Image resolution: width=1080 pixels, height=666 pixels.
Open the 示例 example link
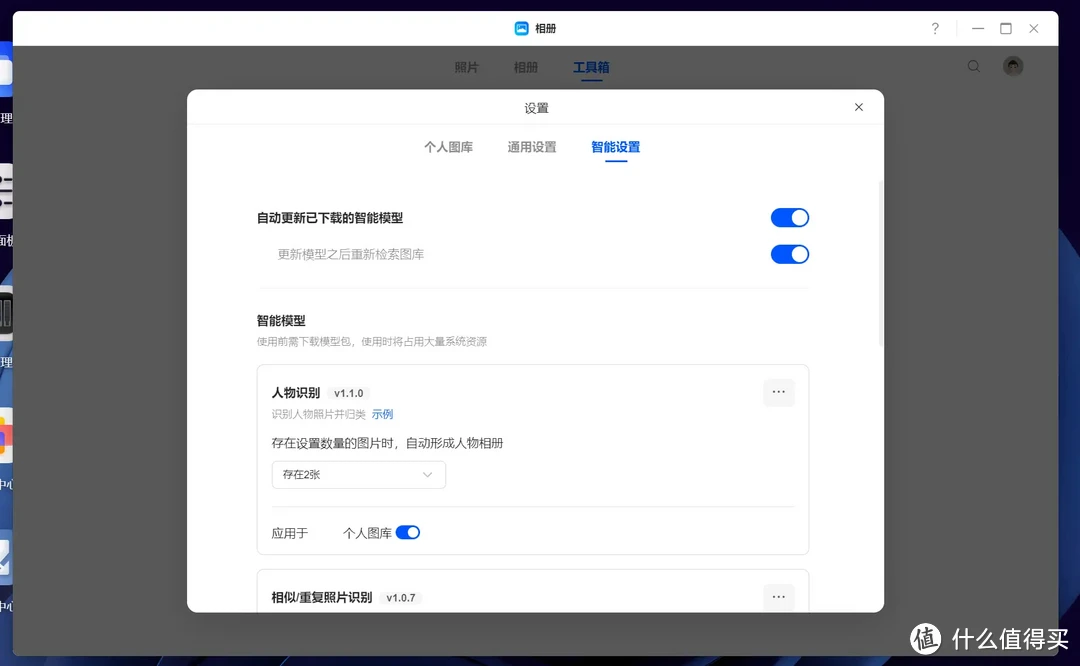(x=382, y=413)
